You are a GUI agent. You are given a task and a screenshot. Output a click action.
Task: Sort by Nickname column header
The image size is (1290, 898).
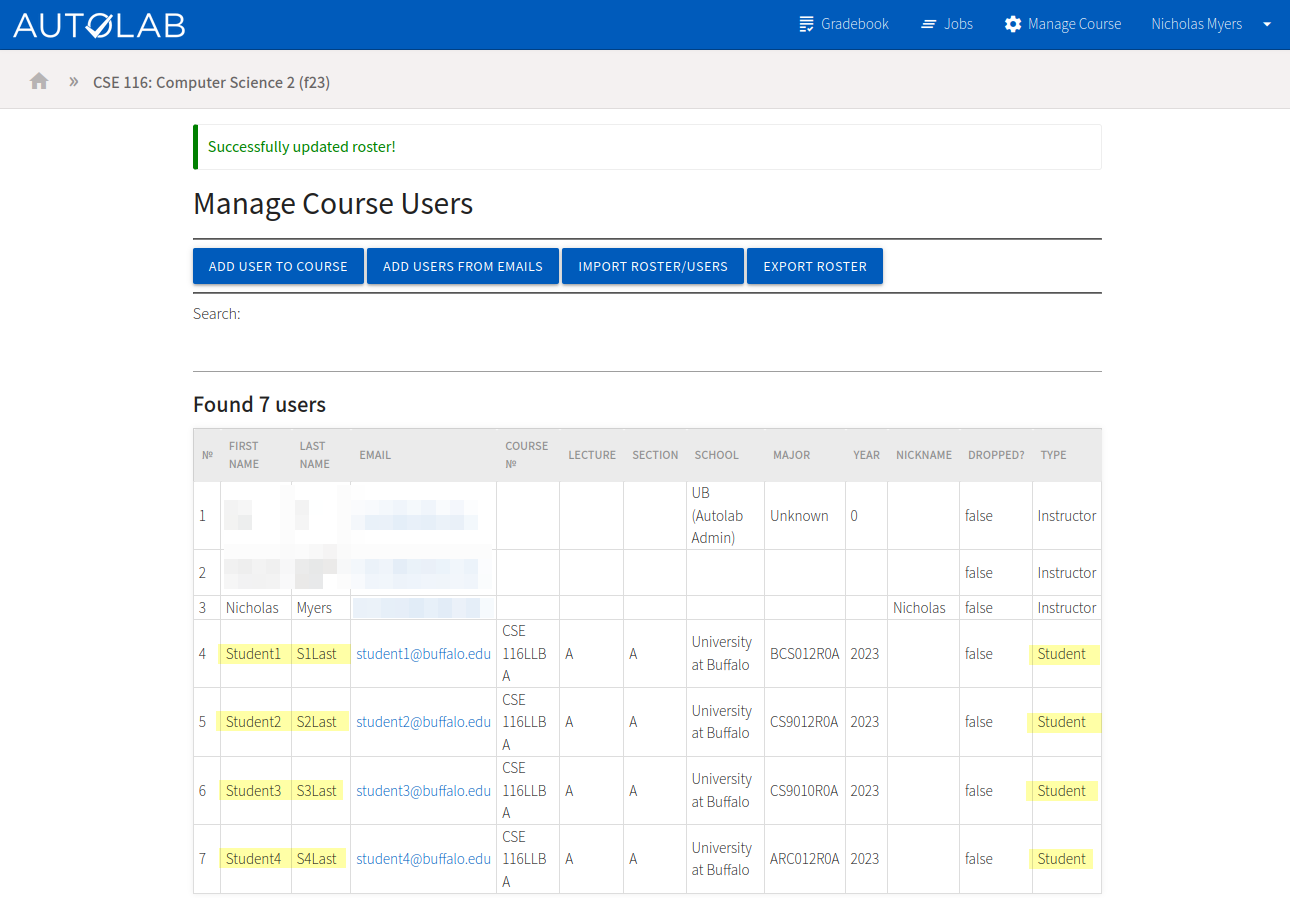tap(924, 455)
